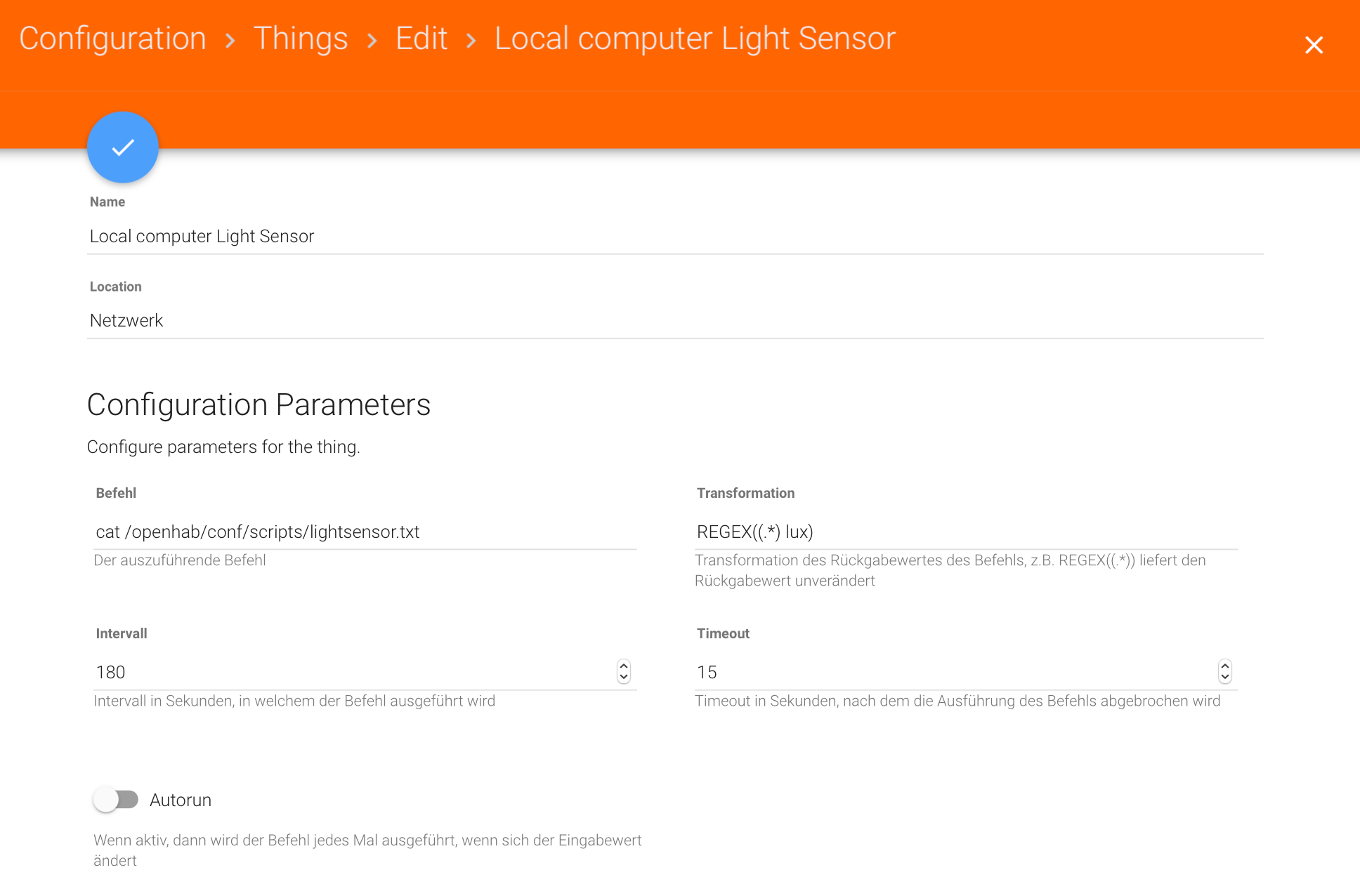Click the Transformation REGEX input field
The image size is (1360, 896).
[x=966, y=532]
